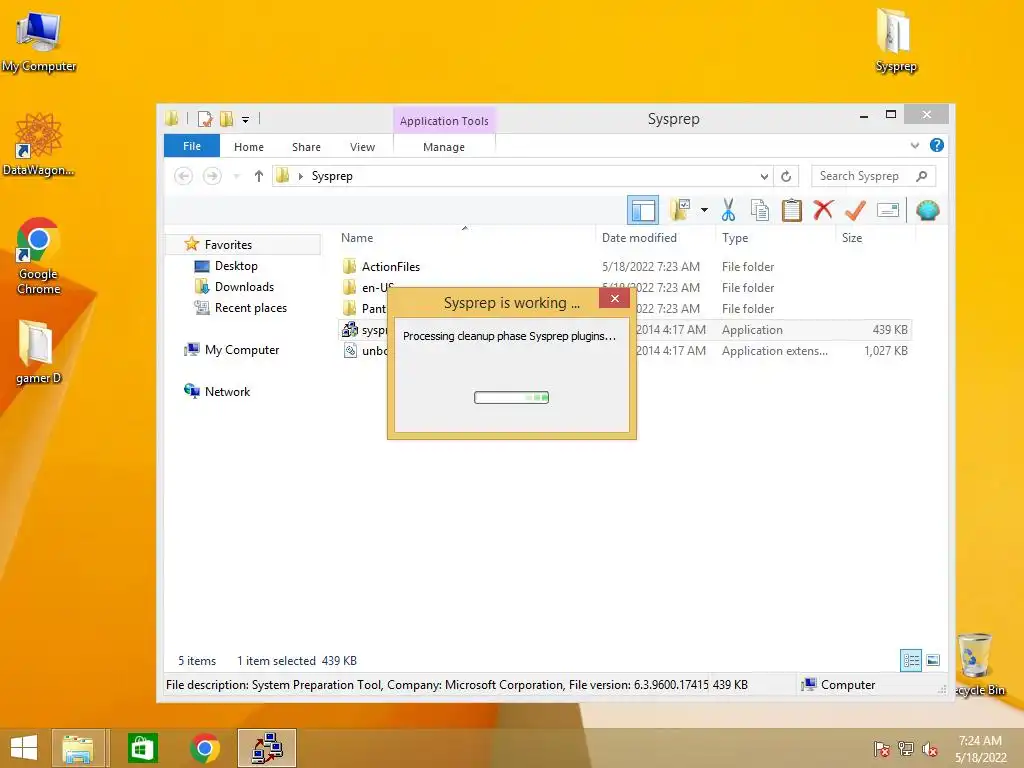Open Explorer help with the question mark icon
This screenshot has width=1024, height=768.
coord(936,146)
